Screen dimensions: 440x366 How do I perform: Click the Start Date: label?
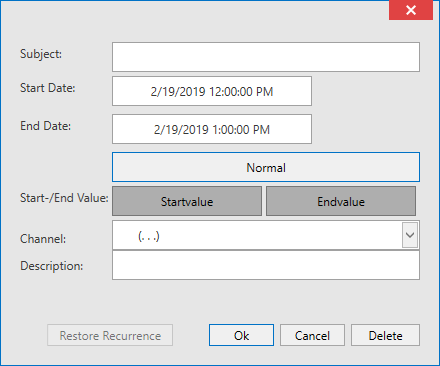tap(48, 88)
